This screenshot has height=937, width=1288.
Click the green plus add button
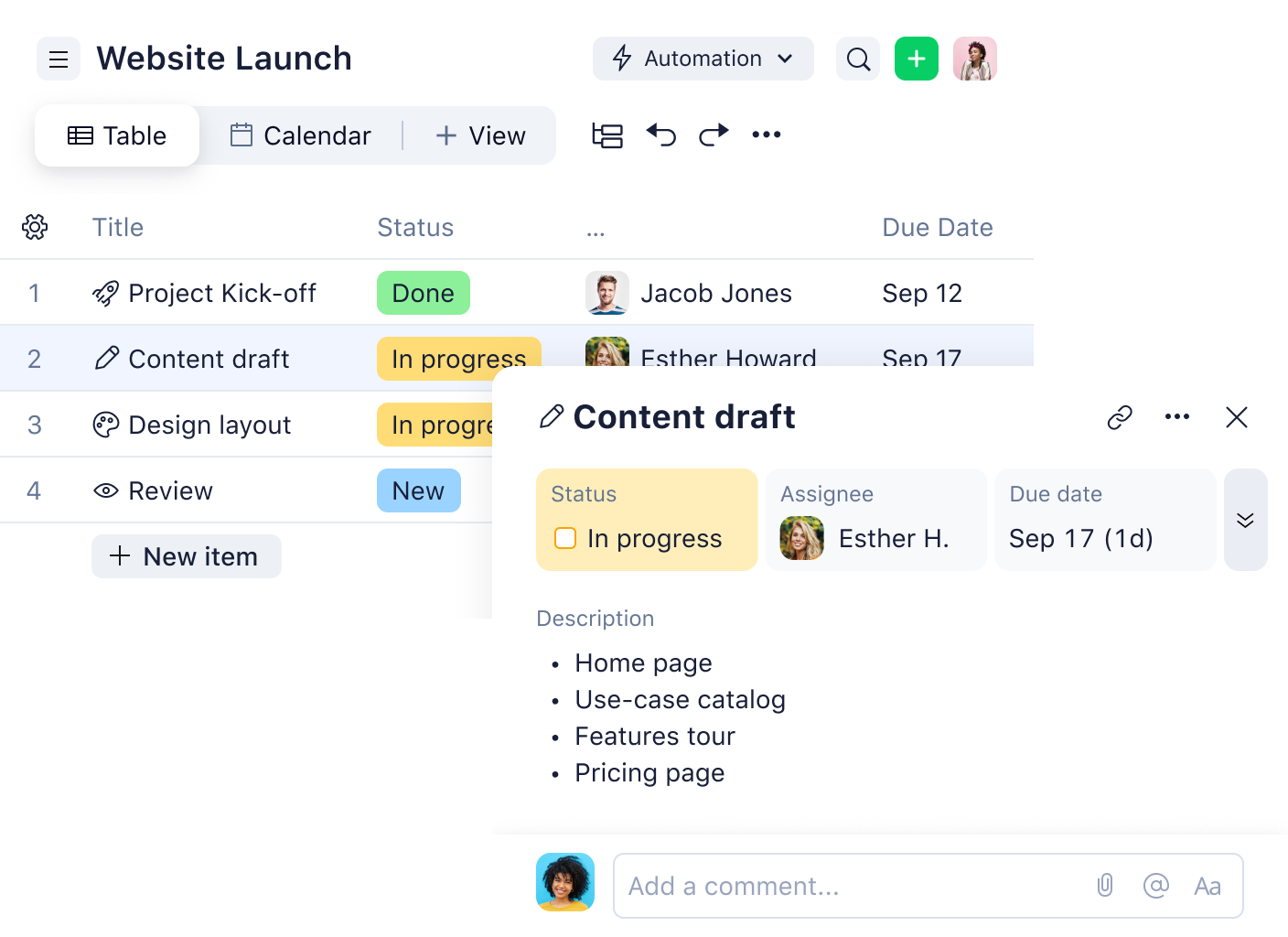coord(916,59)
